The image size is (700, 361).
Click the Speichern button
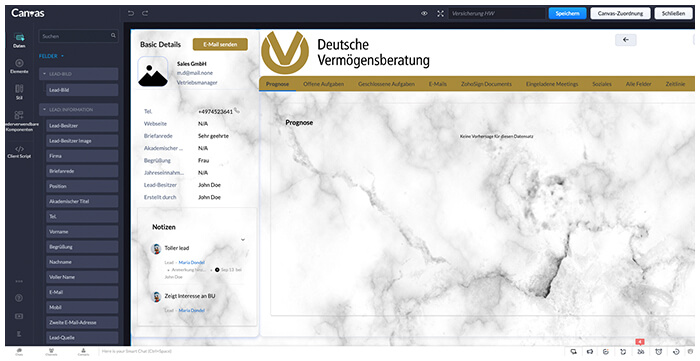(x=567, y=13)
